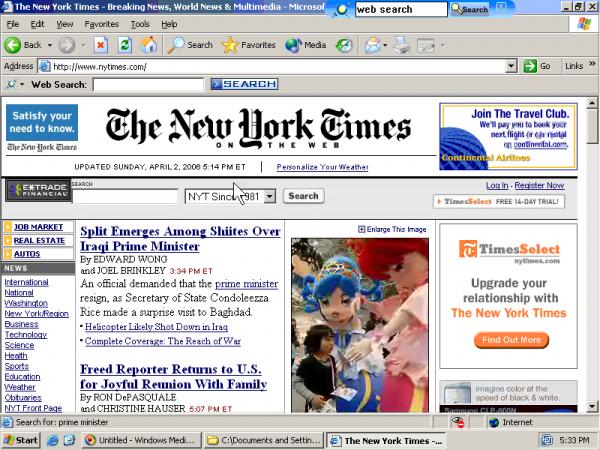Open the web search toolbar options dropdown
This screenshot has width=600, height=450.
(x=22, y=84)
